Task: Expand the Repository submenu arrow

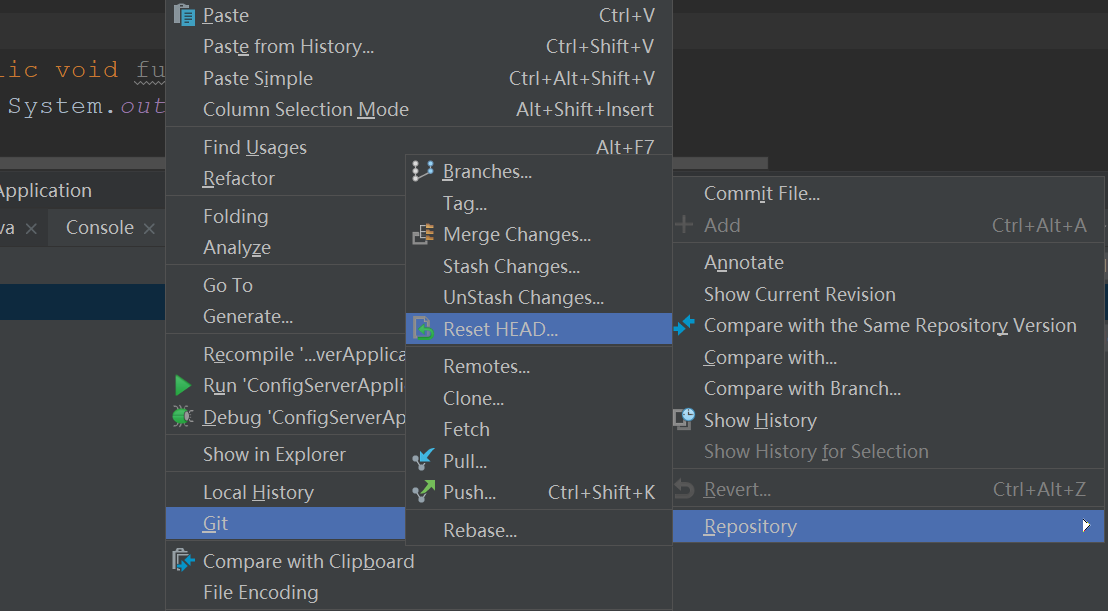Action: click(1086, 526)
